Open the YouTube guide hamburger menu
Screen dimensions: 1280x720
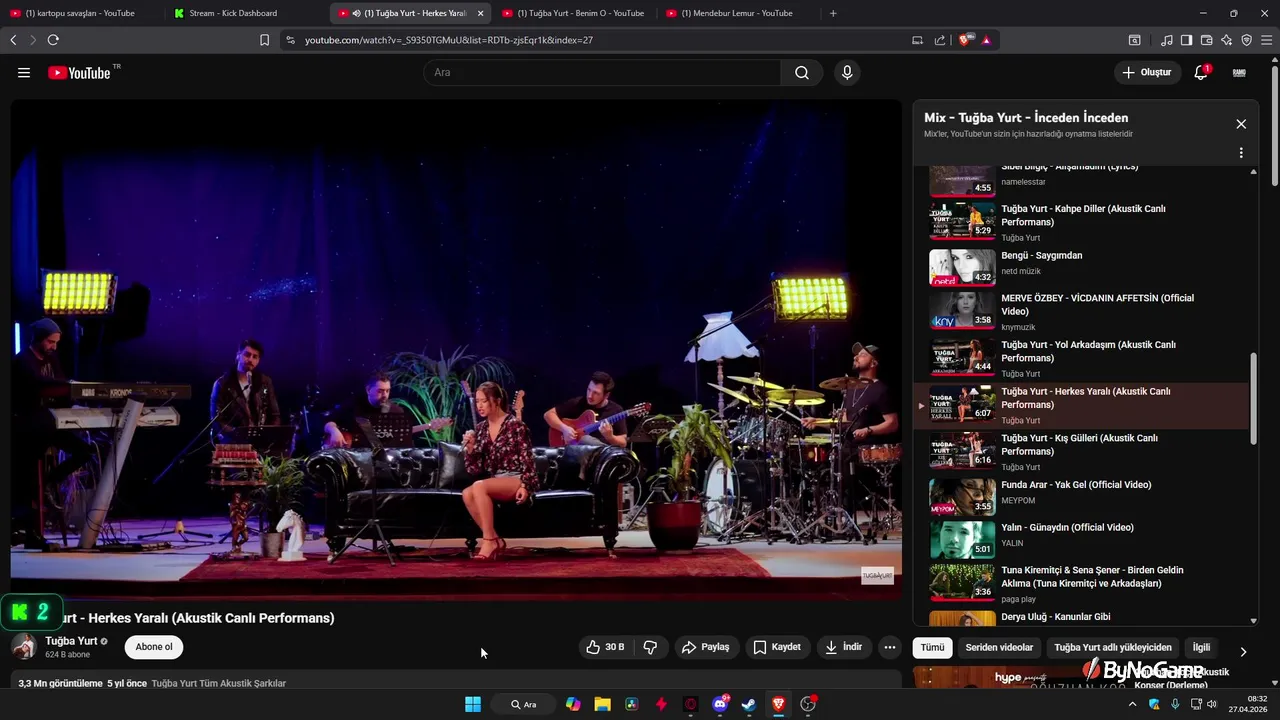point(24,73)
